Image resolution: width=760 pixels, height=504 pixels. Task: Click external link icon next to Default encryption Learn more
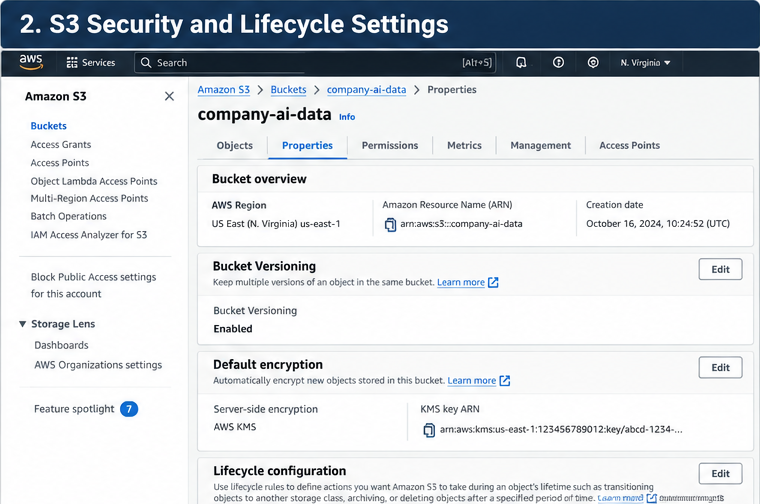pos(505,380)
